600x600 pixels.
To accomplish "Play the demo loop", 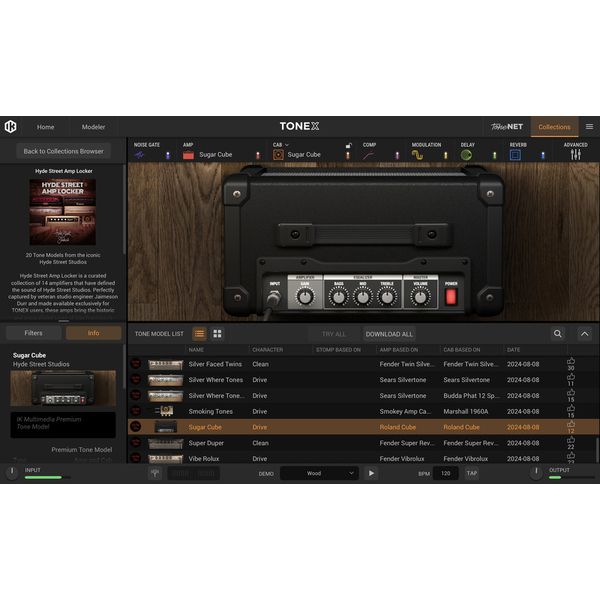I will click(371, 473).
